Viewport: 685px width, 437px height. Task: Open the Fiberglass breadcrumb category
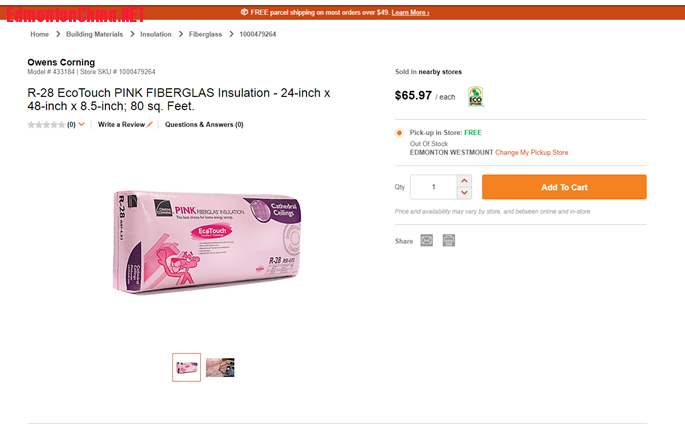tap(205, 34)
